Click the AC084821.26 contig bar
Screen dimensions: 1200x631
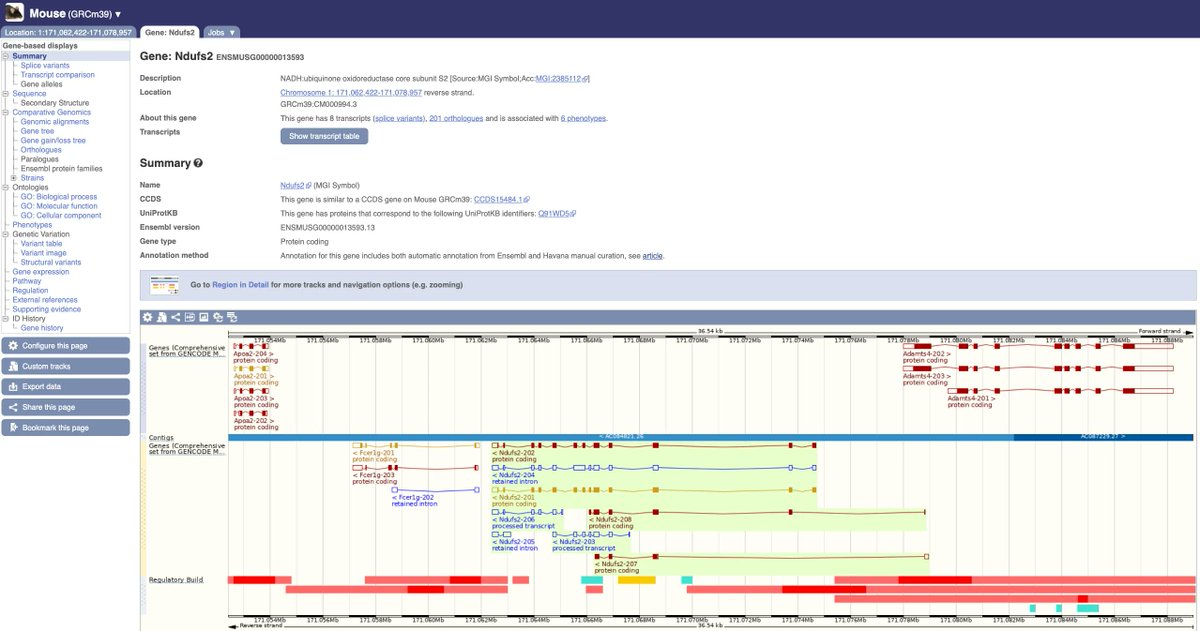pos(621,437)
